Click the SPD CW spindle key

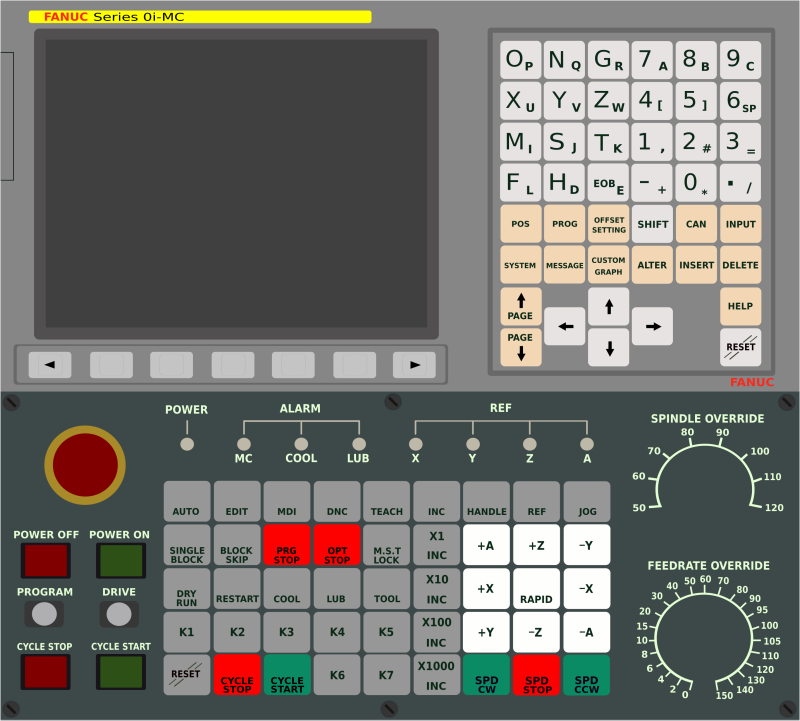[x=486, y=675]
